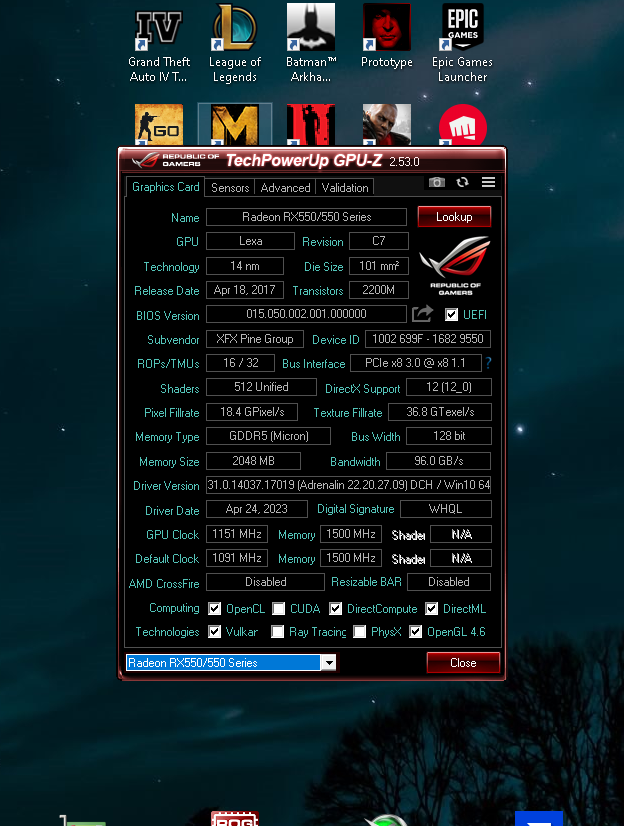Click the Lookup button
Image resolution: width=624 pixels, height=826 pixels.
454,217
